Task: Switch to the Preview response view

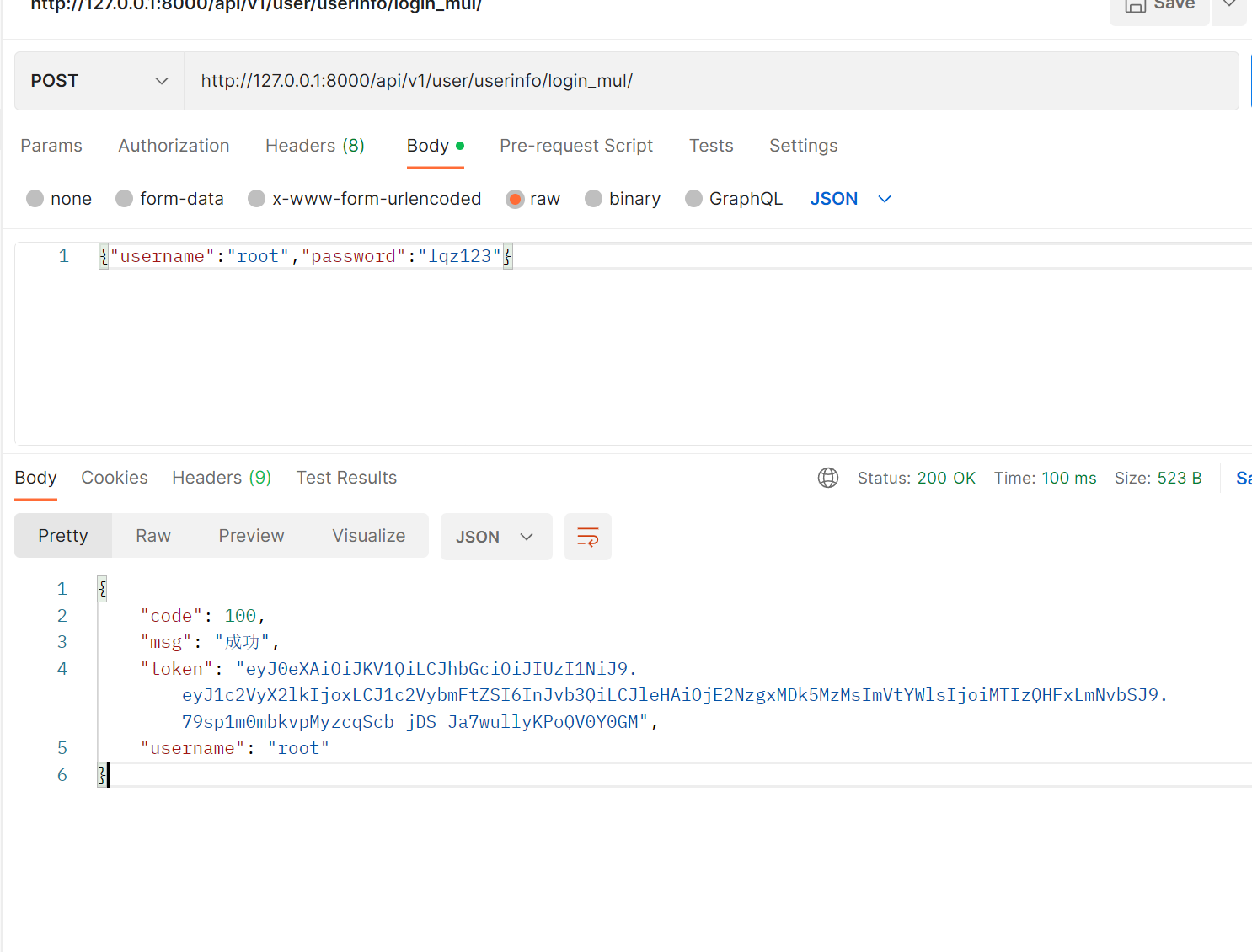Action: pyautogui.click(x=251, y=536)
